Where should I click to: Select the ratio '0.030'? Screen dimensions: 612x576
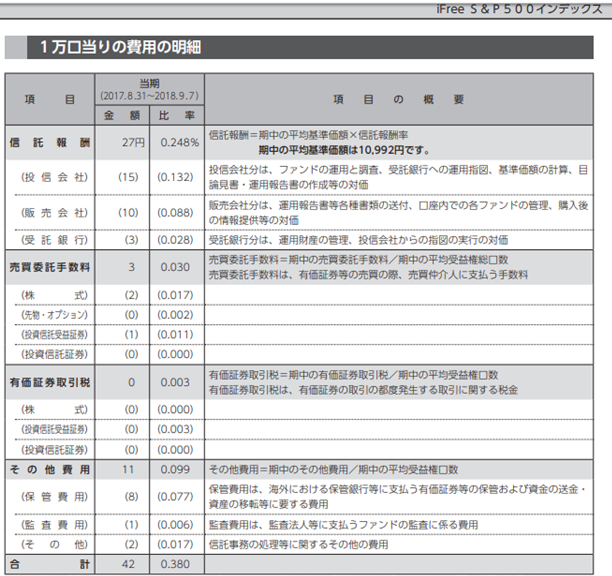(x=175, y=267)
